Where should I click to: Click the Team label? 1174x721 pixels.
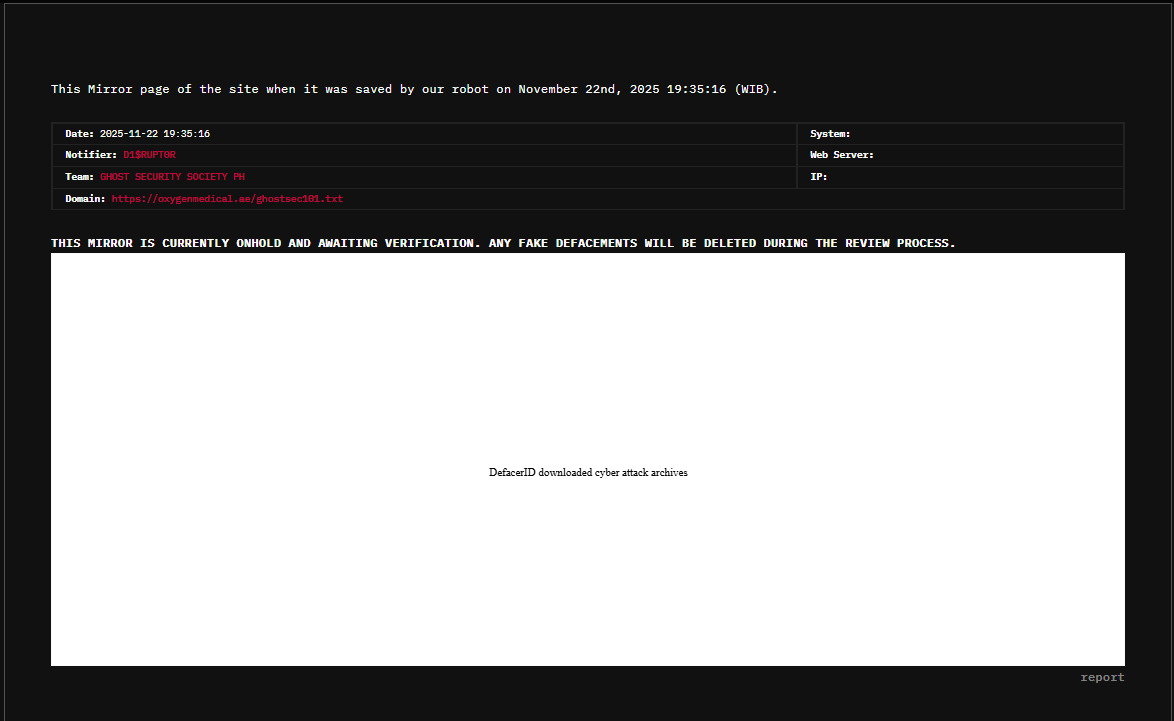pos(80,177)
